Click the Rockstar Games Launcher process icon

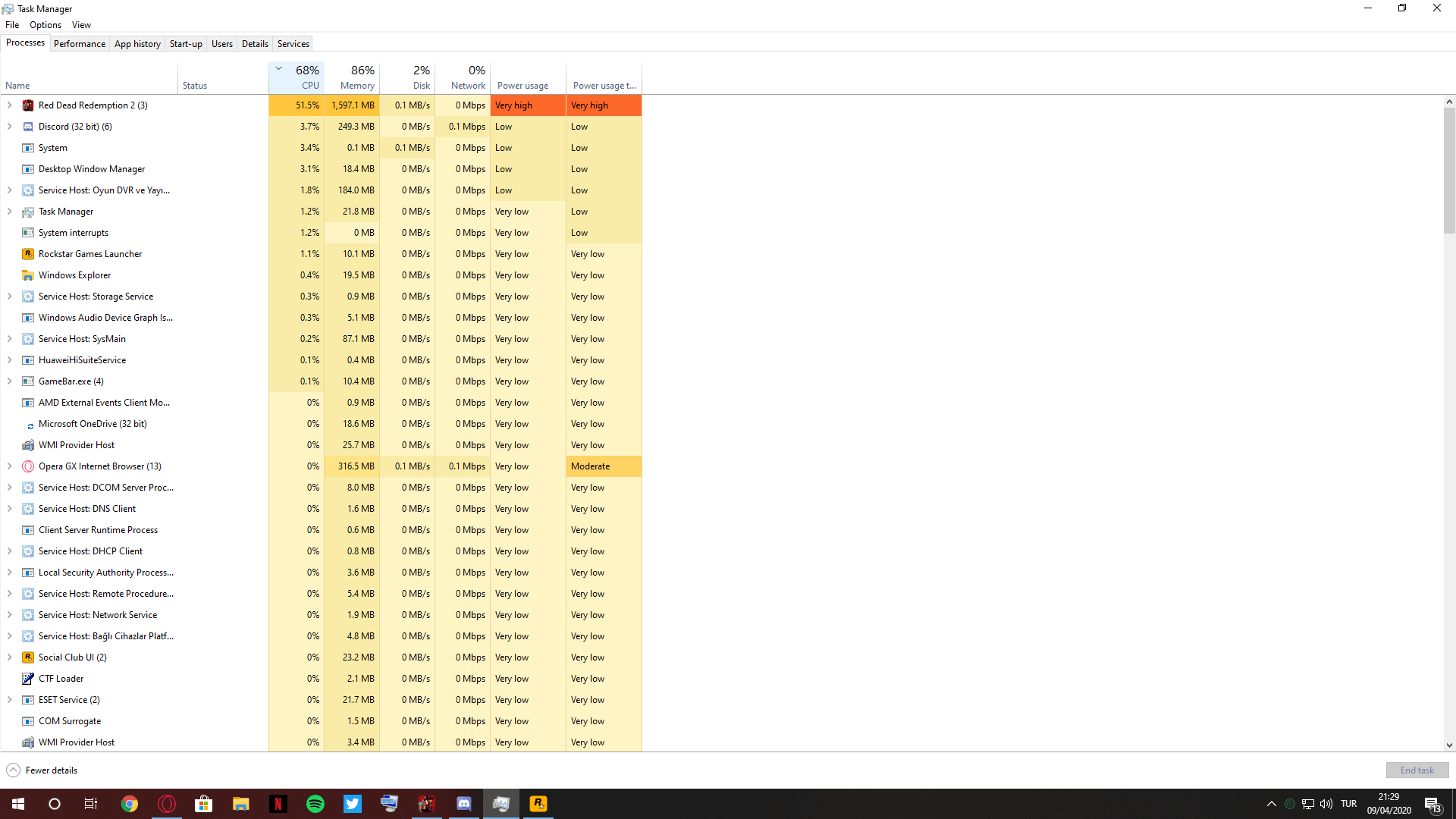click(x=28, y=254)
